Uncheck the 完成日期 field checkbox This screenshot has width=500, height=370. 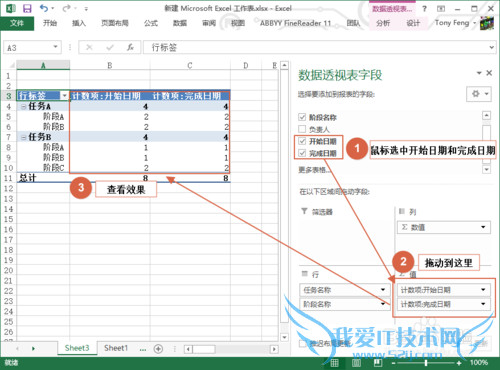pyautogui.click(x=302, y=153)
